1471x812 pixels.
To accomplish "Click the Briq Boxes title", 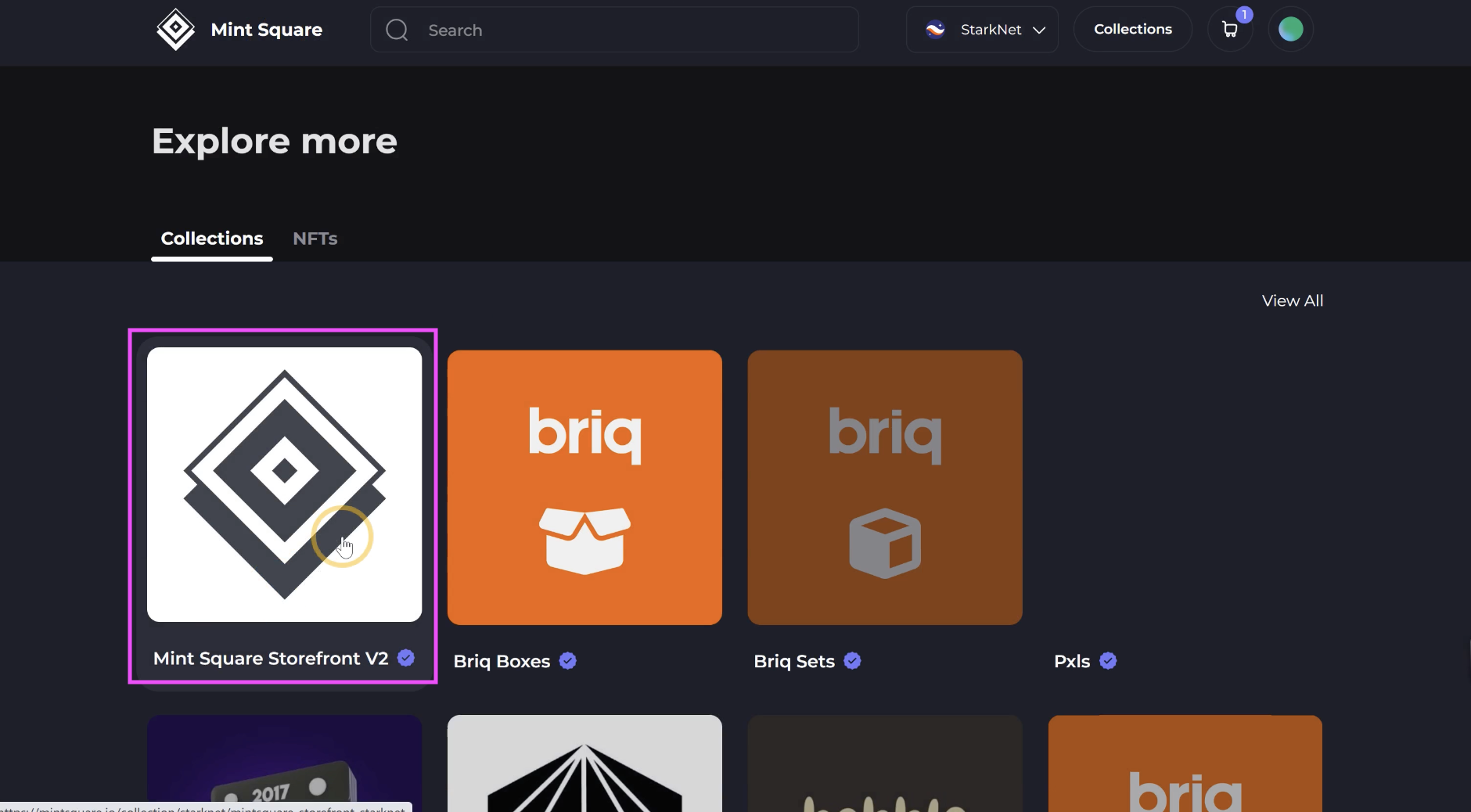I will coord(502,661).
